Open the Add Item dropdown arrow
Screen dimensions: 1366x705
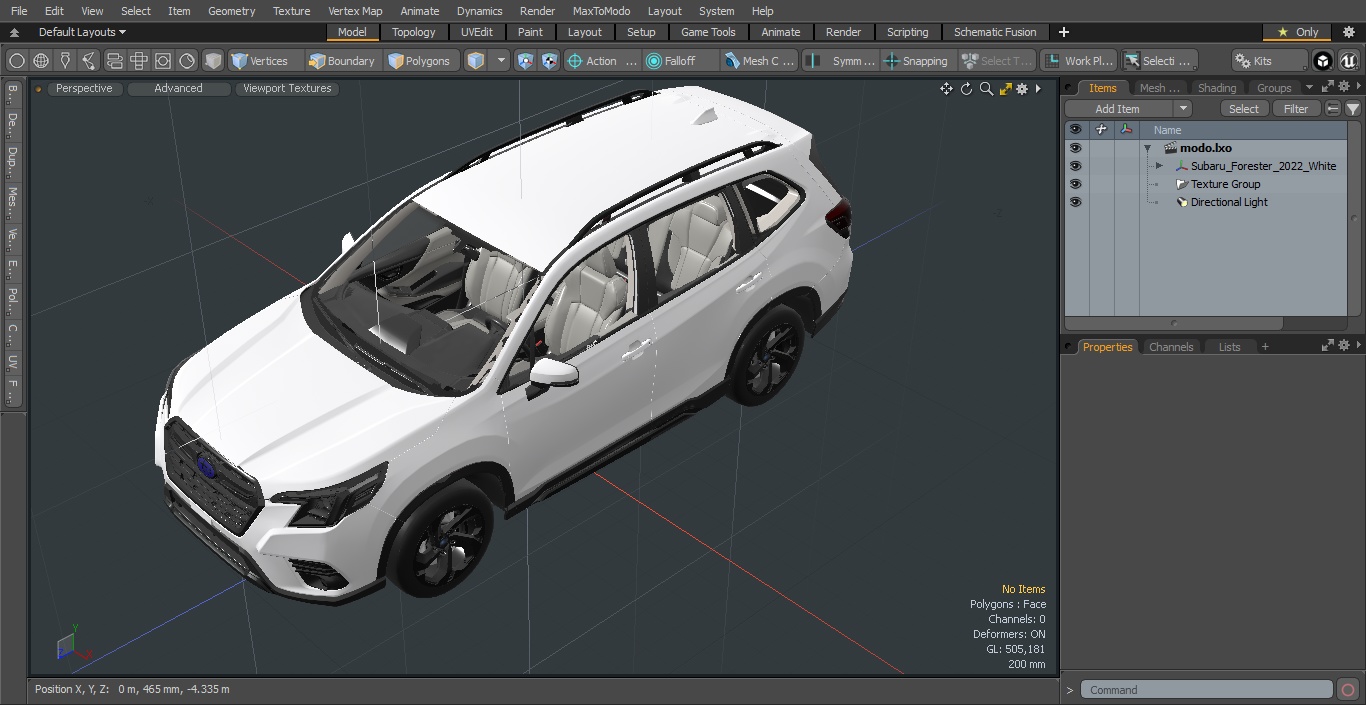click(1182, 109)
